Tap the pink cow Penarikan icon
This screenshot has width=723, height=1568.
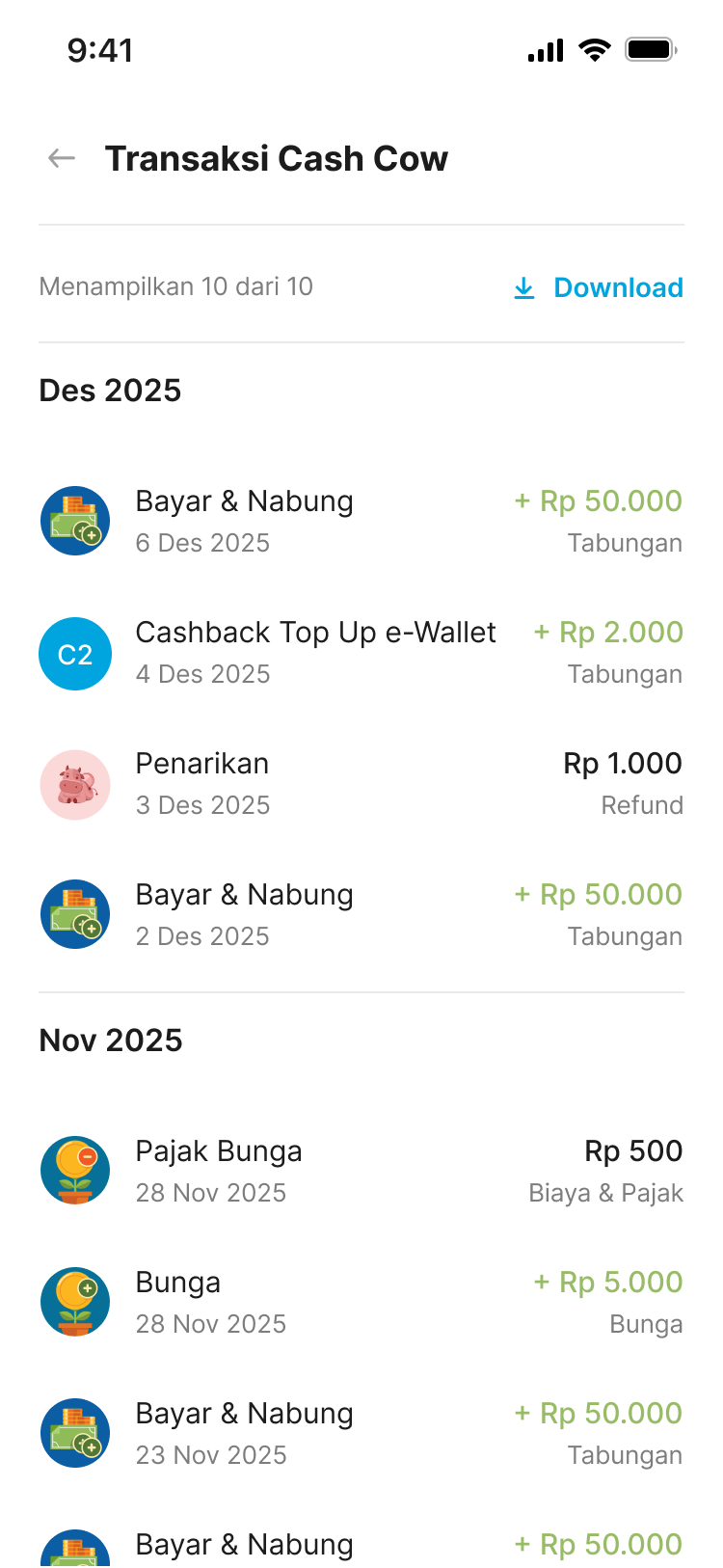(75, 785)
